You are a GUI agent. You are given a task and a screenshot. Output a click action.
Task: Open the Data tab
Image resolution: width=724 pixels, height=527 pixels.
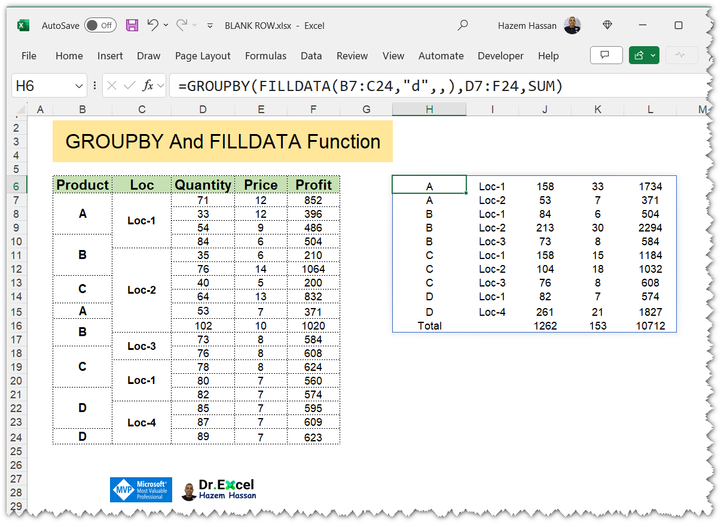[311, 56]
